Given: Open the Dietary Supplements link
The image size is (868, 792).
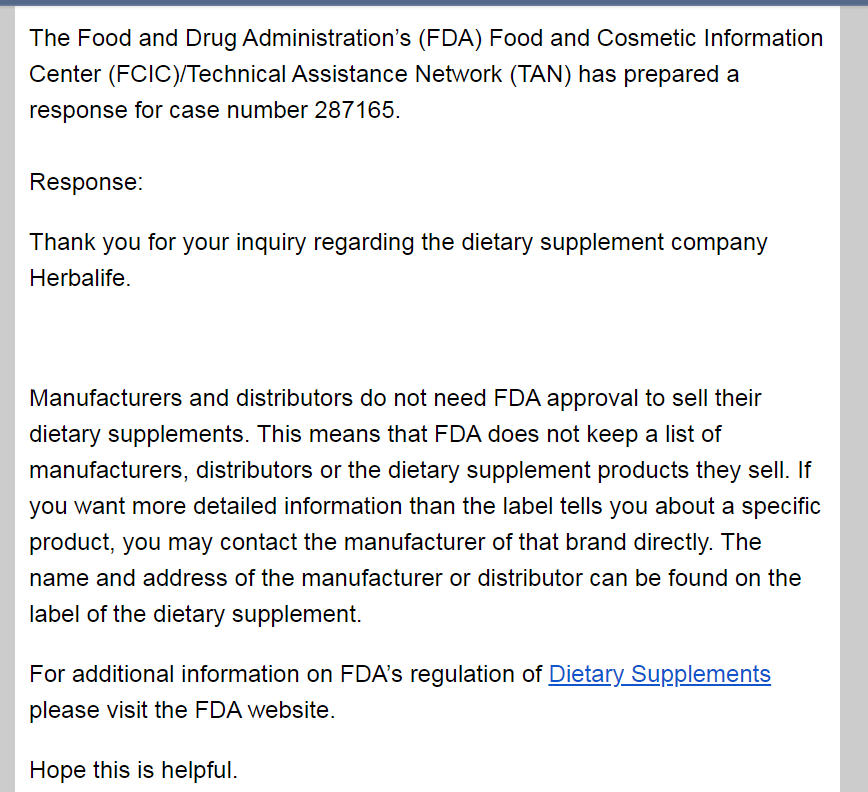Looking at the screenshot, I should [659, 674].
